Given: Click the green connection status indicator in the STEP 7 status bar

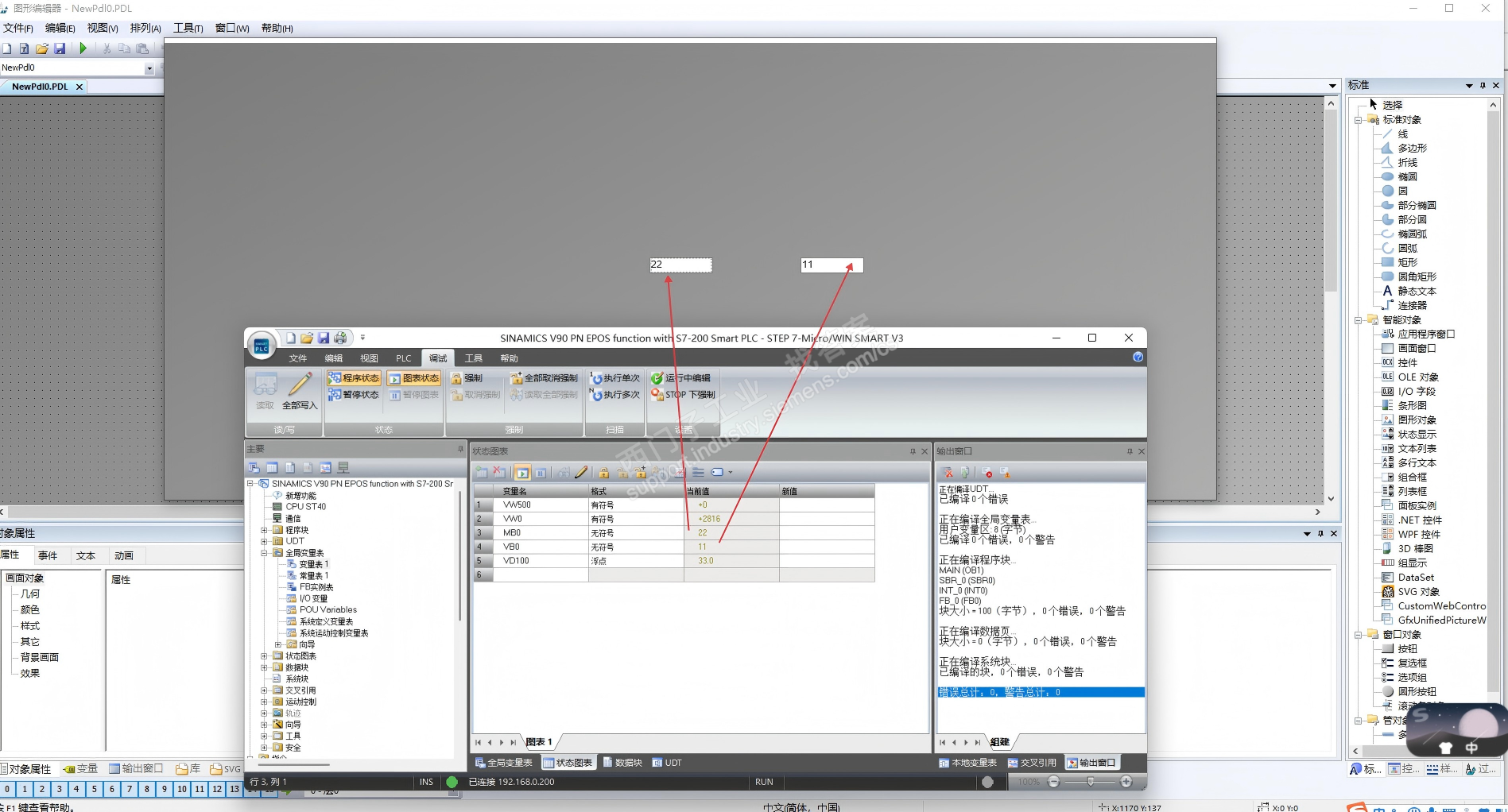Looking at the screenshot, I should (x=452, y=782).
